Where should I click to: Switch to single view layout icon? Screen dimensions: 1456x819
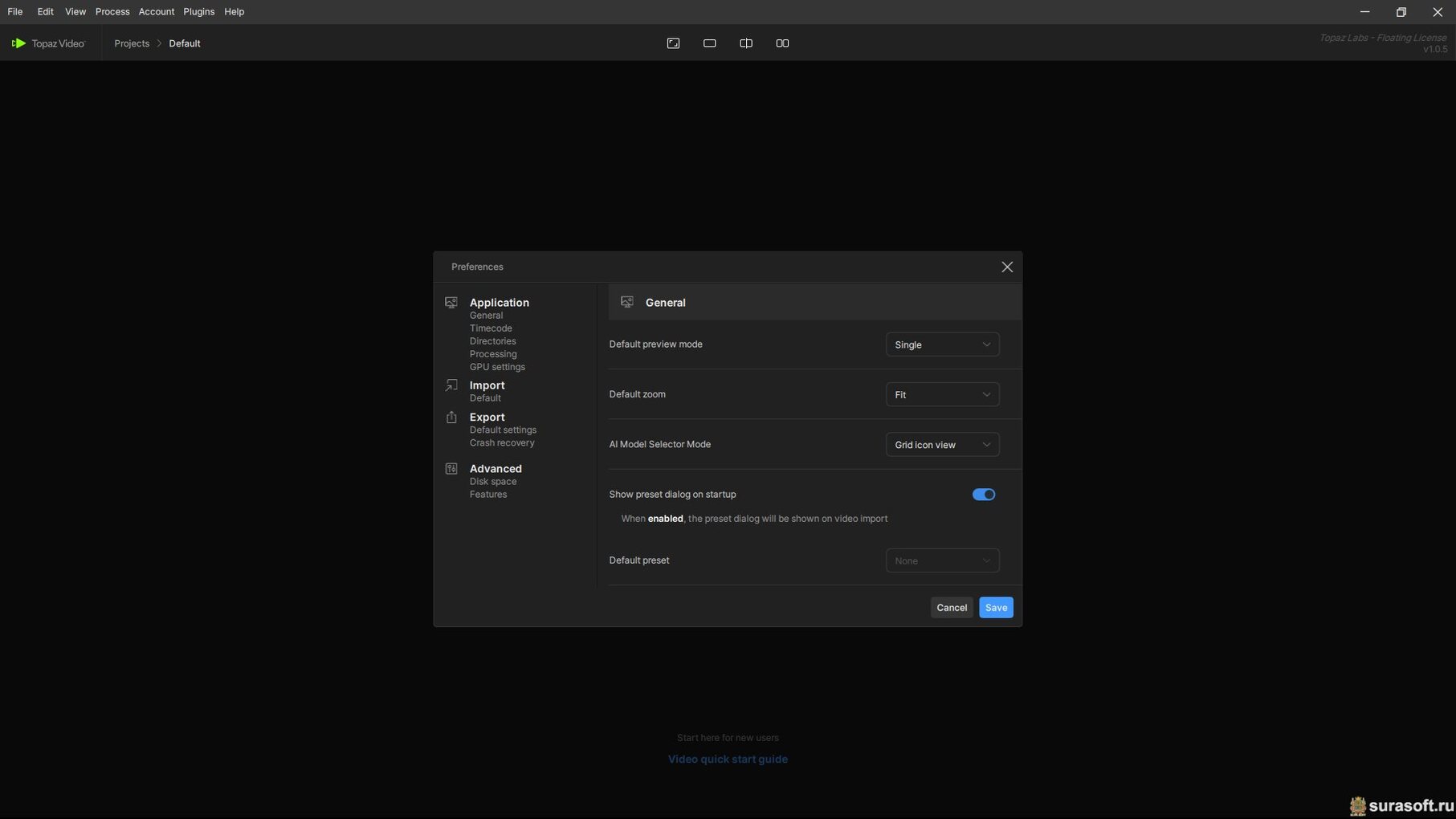point(709,43)
